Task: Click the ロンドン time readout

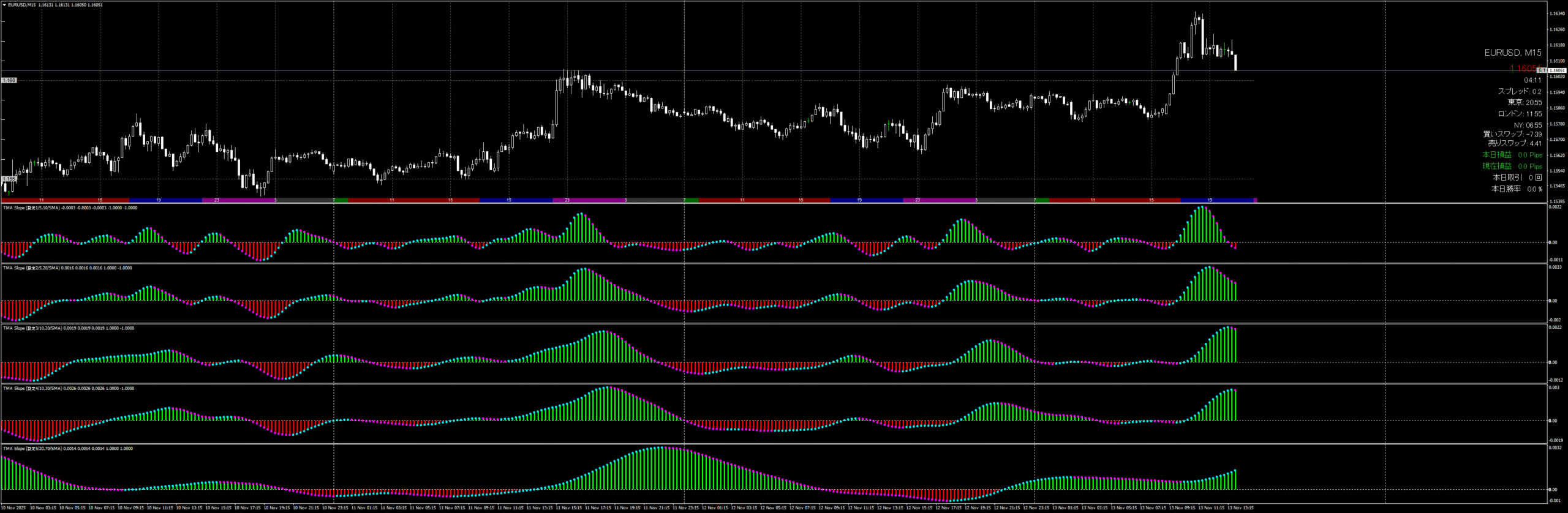Action: 1520,114
